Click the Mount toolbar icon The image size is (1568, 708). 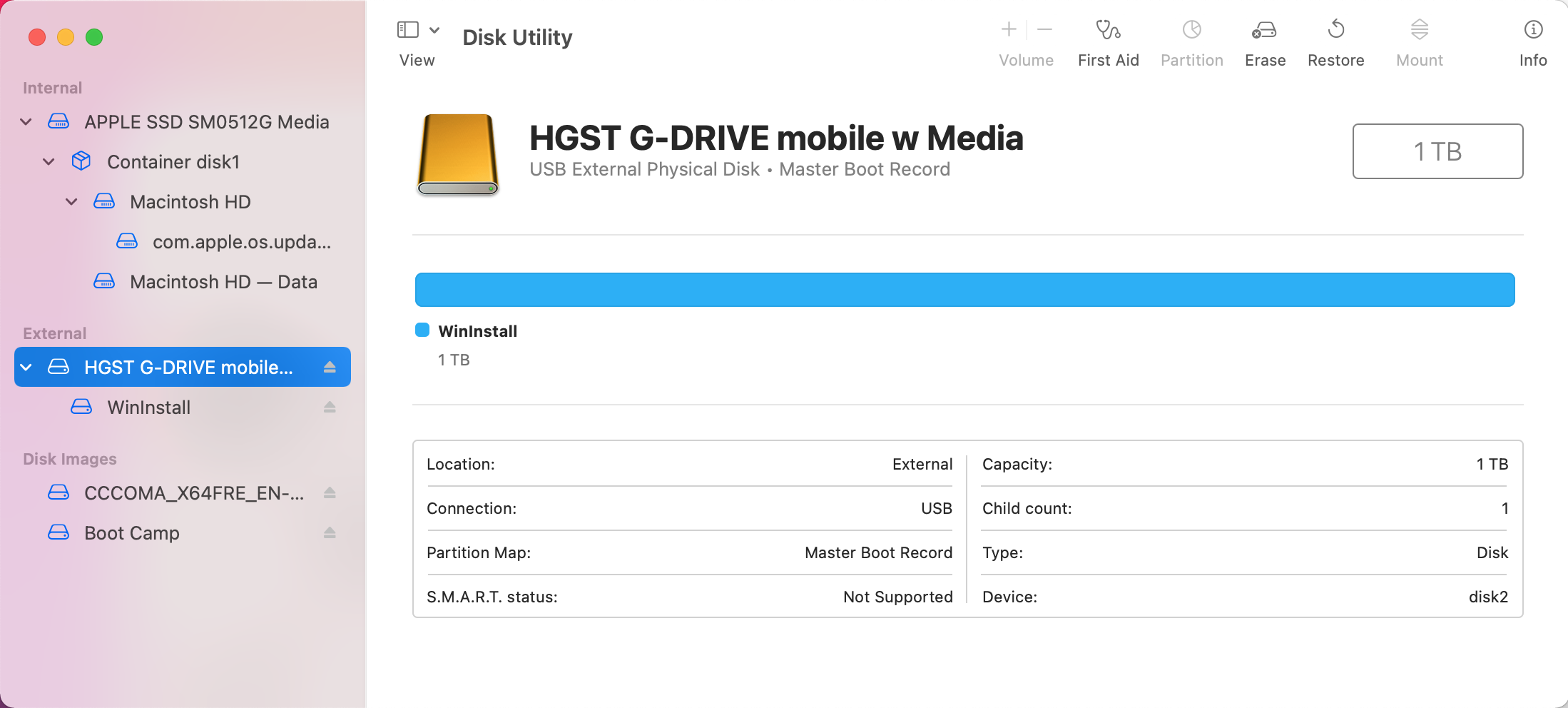point(1419,39)
